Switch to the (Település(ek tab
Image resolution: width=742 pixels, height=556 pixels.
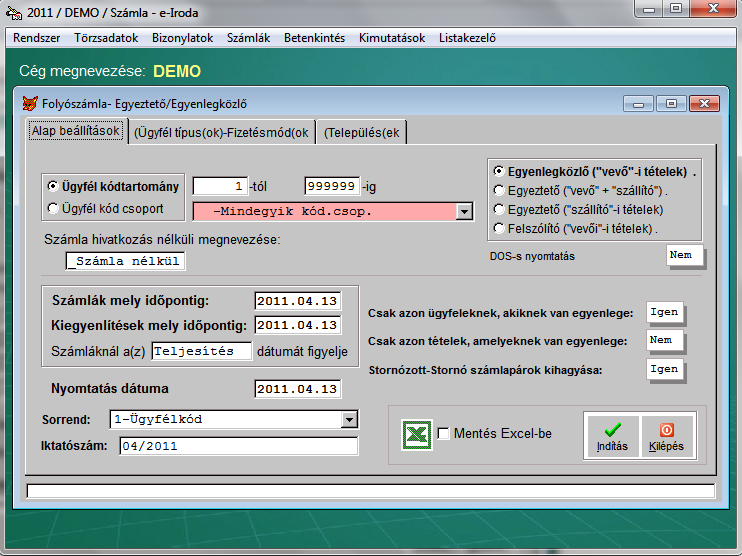pyautogui.click(x=362, y=132)
